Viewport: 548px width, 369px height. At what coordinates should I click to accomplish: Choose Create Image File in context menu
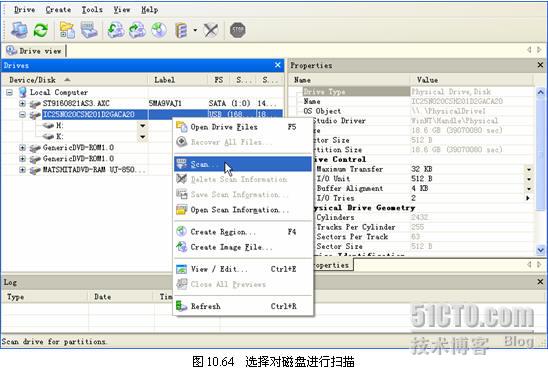coord(243,247)
